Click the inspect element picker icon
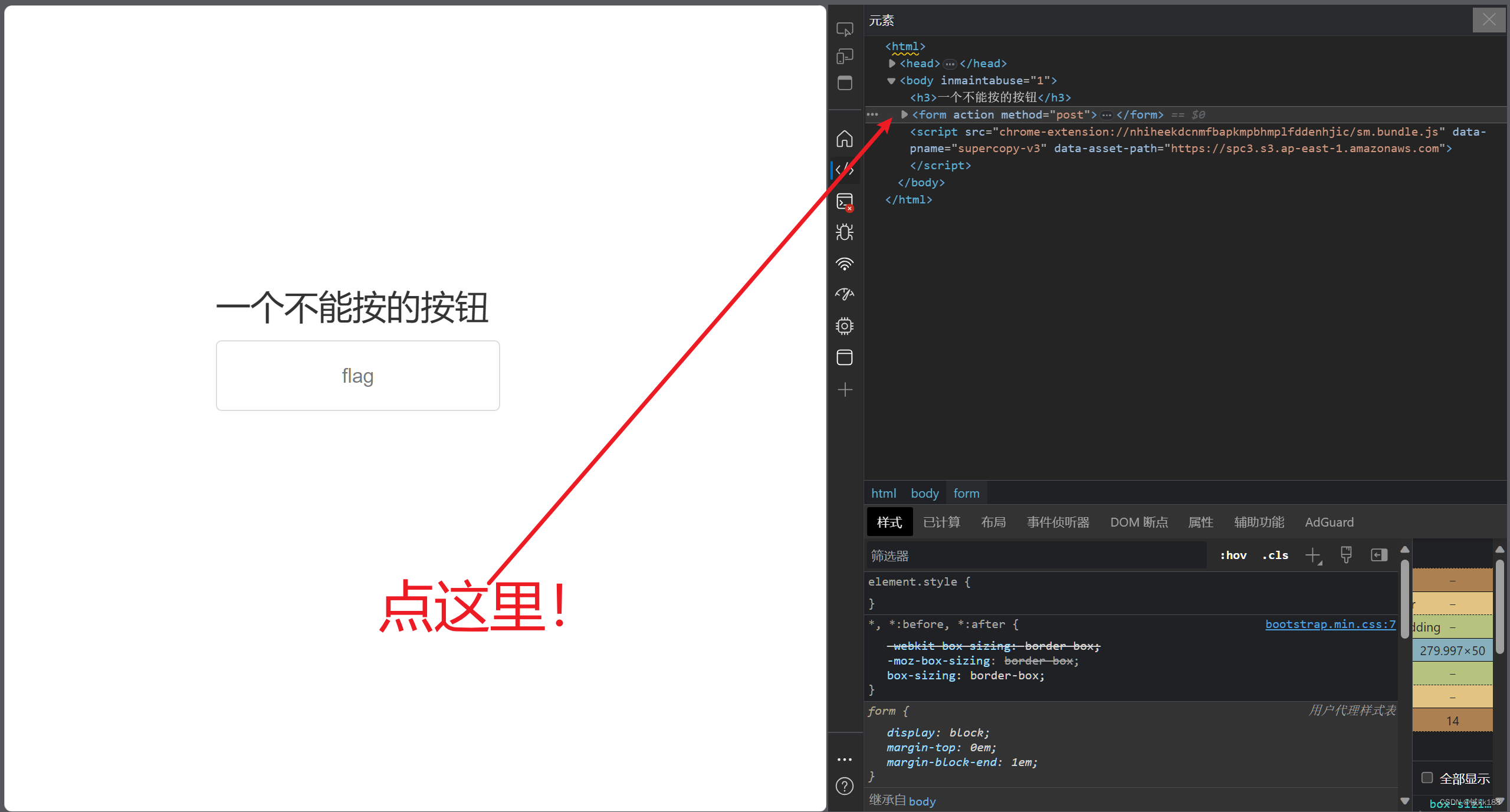Screen dimensions: 1510x812 point(845,29)
